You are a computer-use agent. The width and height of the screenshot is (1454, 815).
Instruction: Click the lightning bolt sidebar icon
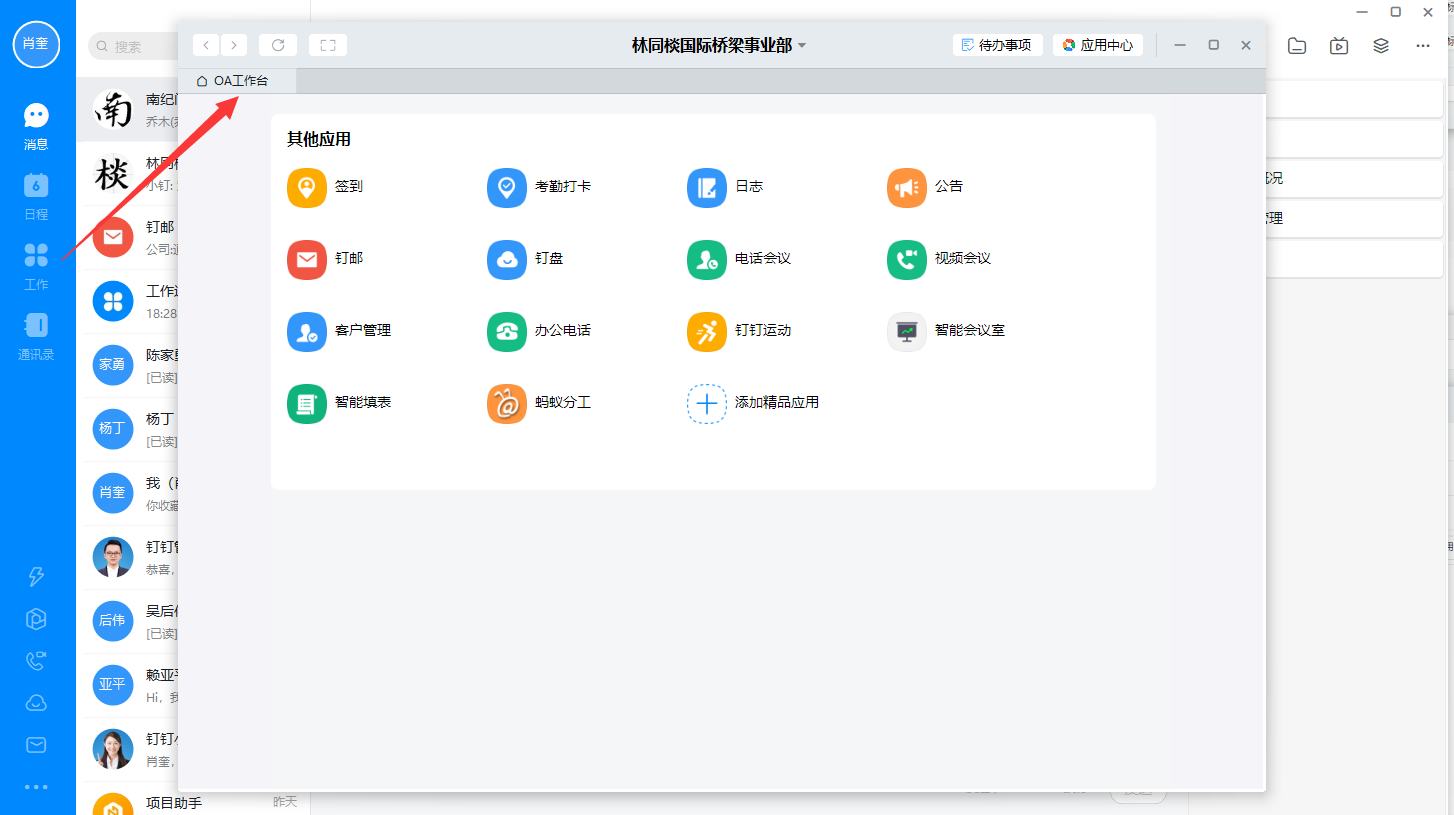tap(36, 576)
